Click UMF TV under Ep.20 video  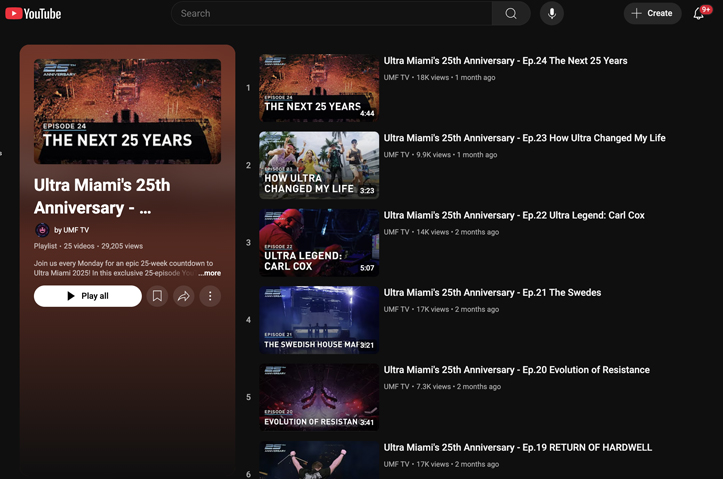click(x=397, y=387)
